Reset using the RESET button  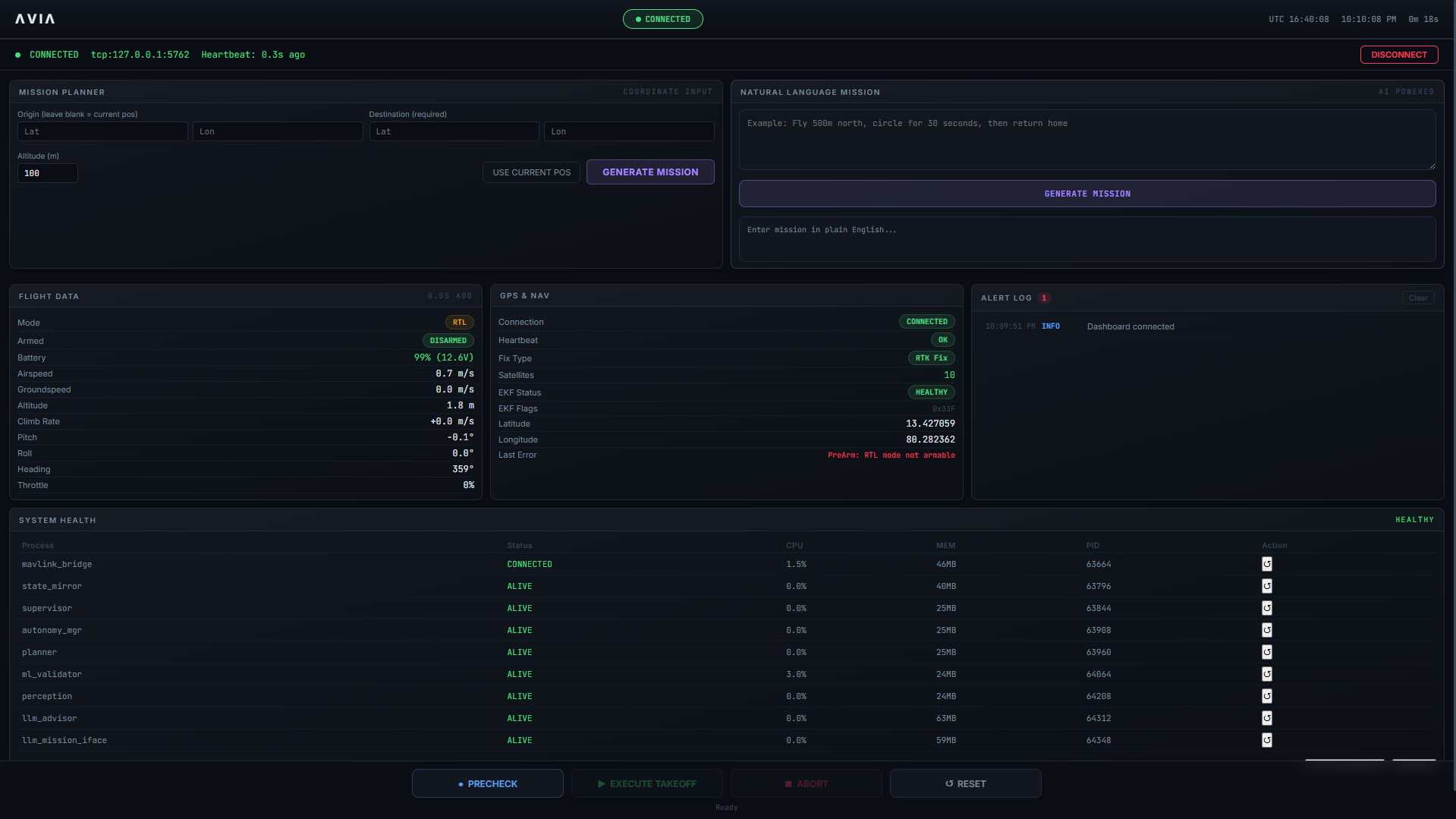click(965, 783)
